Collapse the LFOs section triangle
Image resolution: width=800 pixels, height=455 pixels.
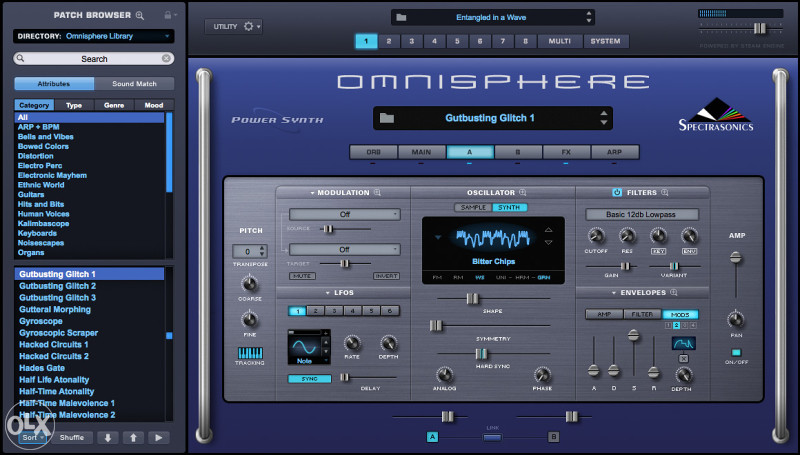[328, 293]
